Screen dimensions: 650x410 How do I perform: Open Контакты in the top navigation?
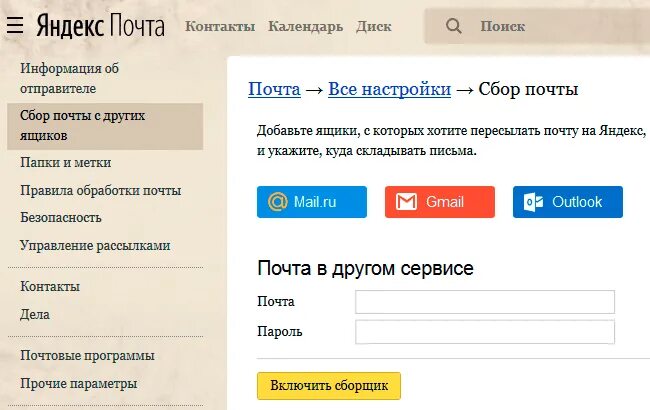(x=220, y=26)
